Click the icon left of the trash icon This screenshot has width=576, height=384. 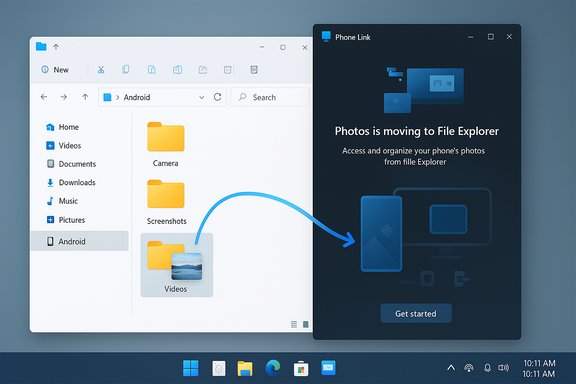click(228, 69)
